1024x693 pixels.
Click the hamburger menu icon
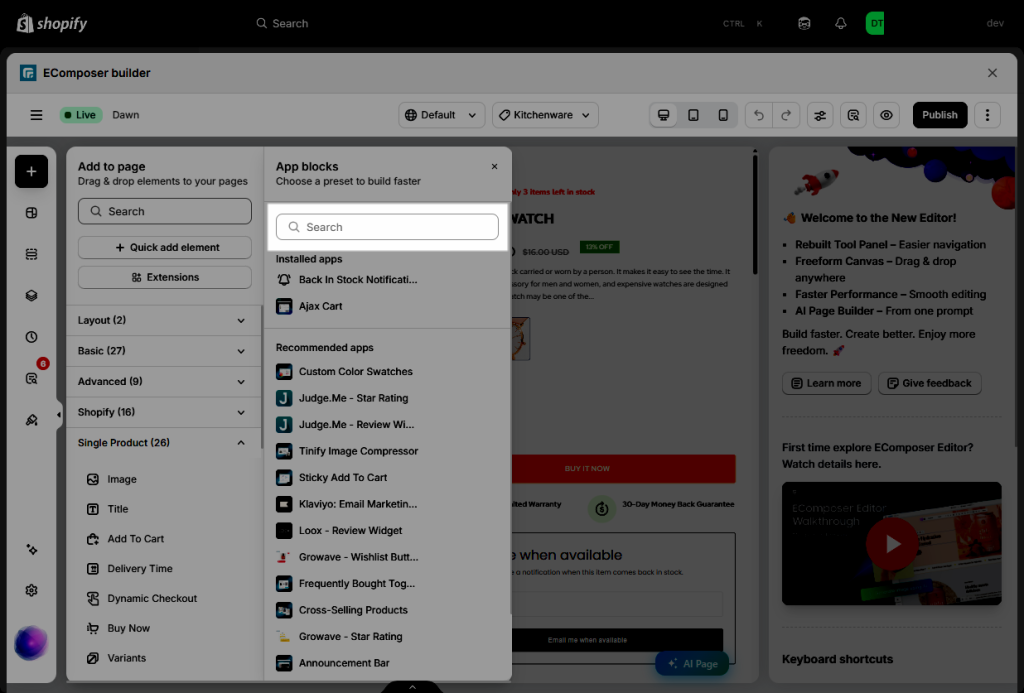(x=36, y=115)
